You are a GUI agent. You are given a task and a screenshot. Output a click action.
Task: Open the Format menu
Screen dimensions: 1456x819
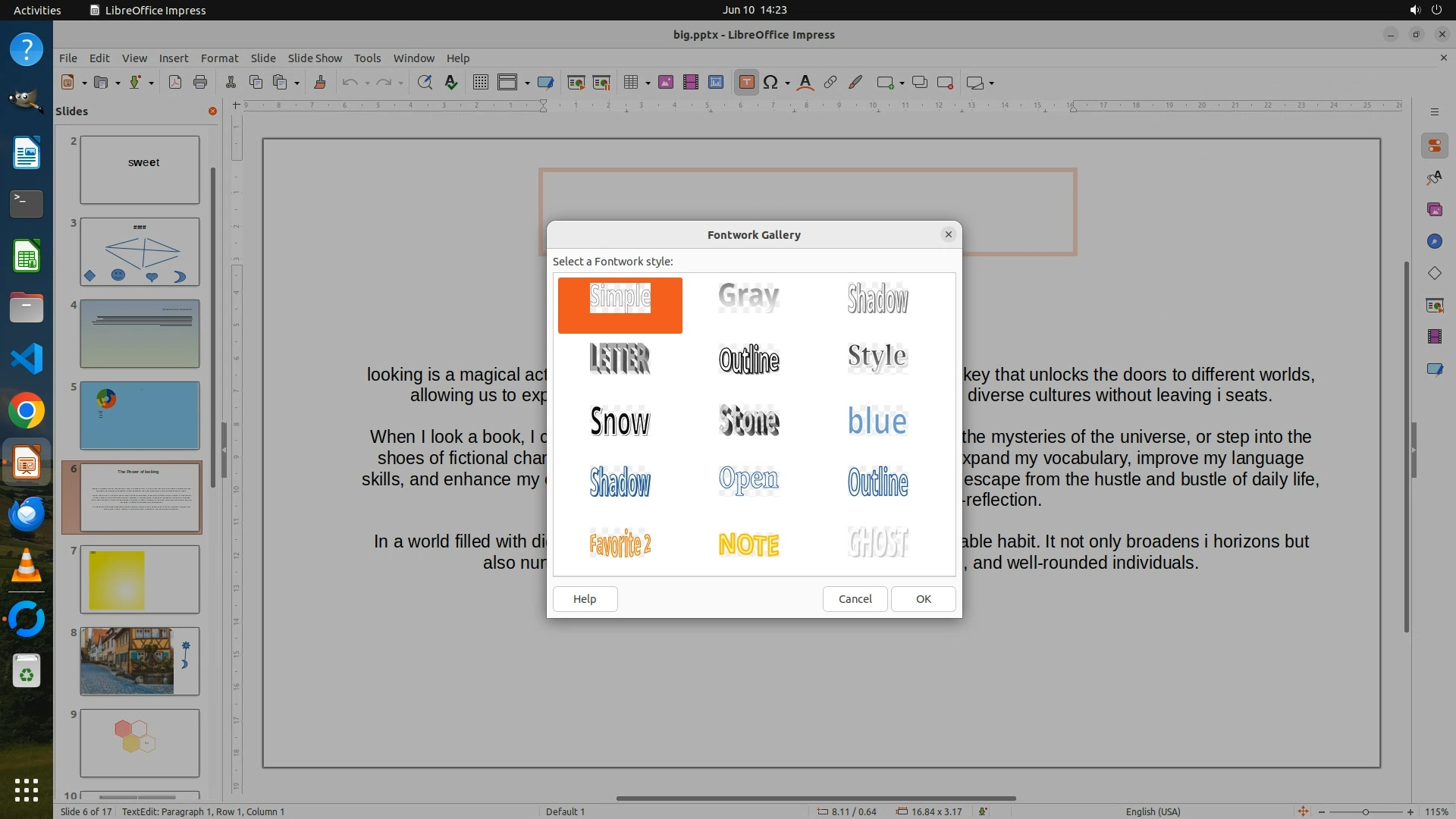click(219, 58)
